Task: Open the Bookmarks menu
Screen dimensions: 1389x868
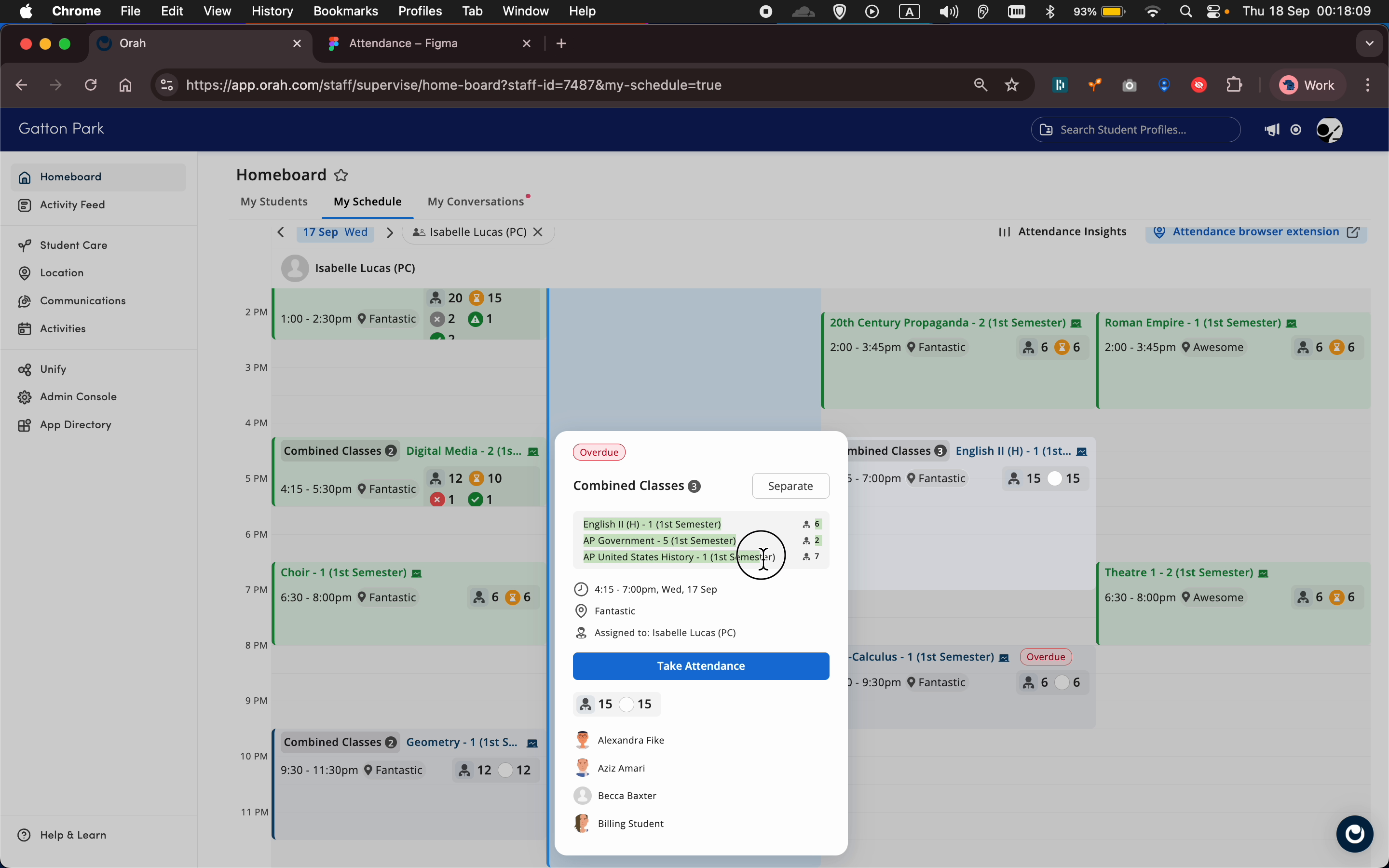Action: 345,11
